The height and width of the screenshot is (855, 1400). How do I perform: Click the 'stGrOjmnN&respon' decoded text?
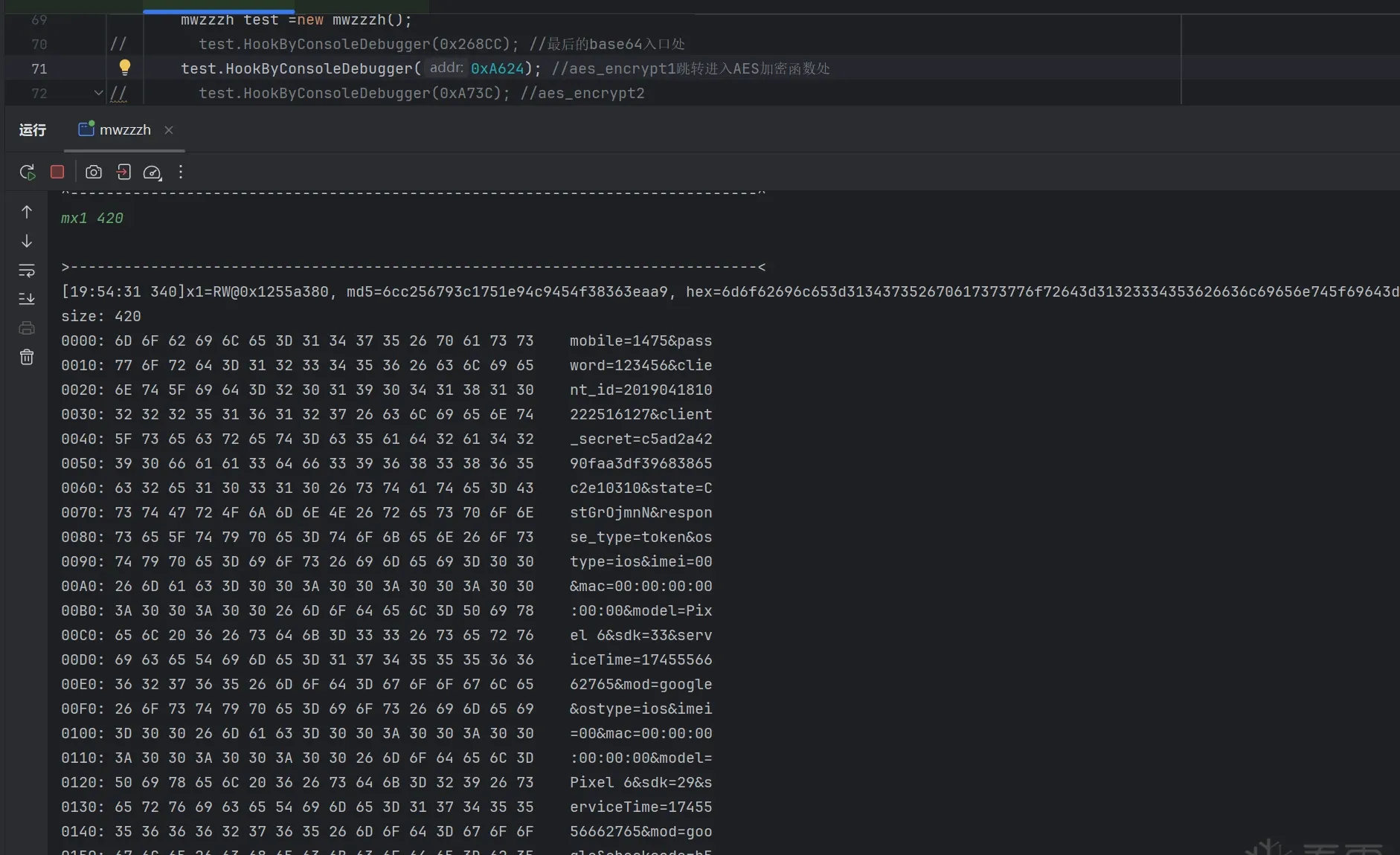[x=641, y=512]
